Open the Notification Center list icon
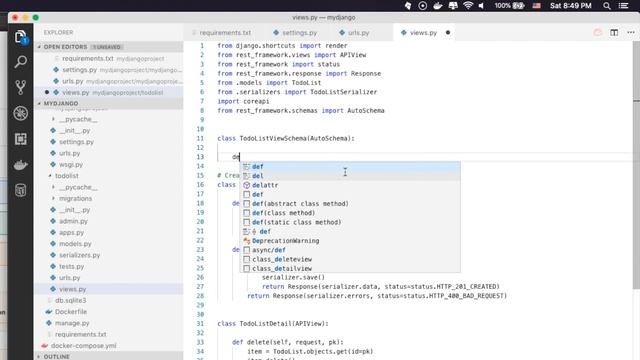The image size is (640, 360). pyautogui.click(x=624, y=6)
